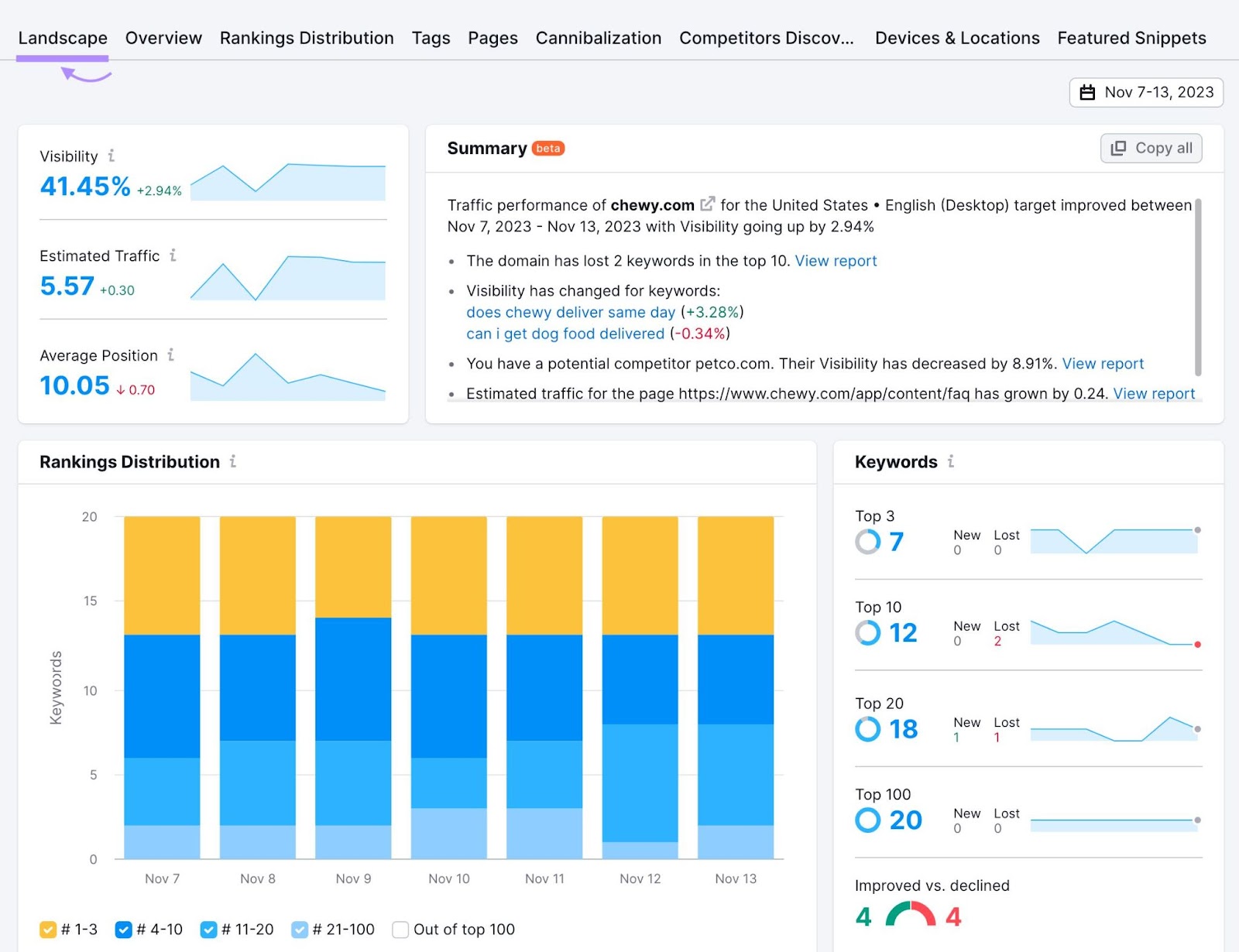The height and width of the screenshot is (952, 1239).
Task: Uncheck the # 11-20 rankings filter
Action: [209, 929]
